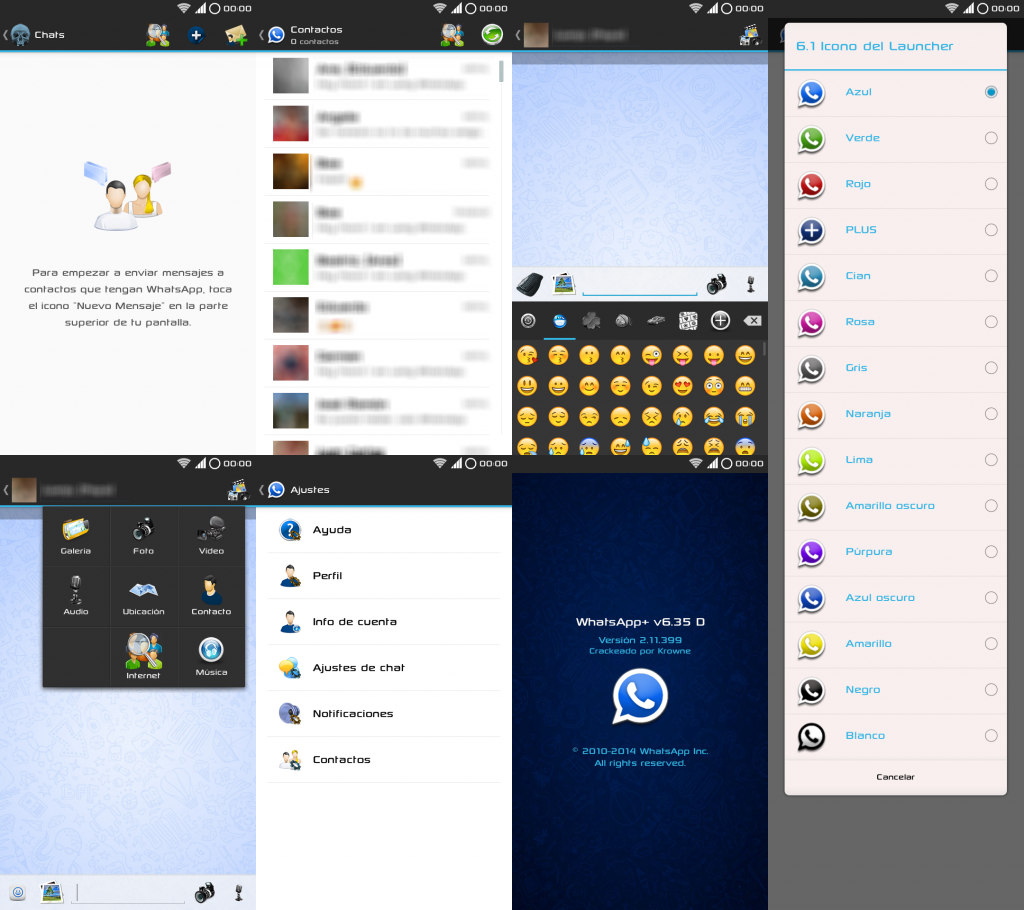
Task: Refresh contacts with the green circular arrow
Action: point(492,34)
